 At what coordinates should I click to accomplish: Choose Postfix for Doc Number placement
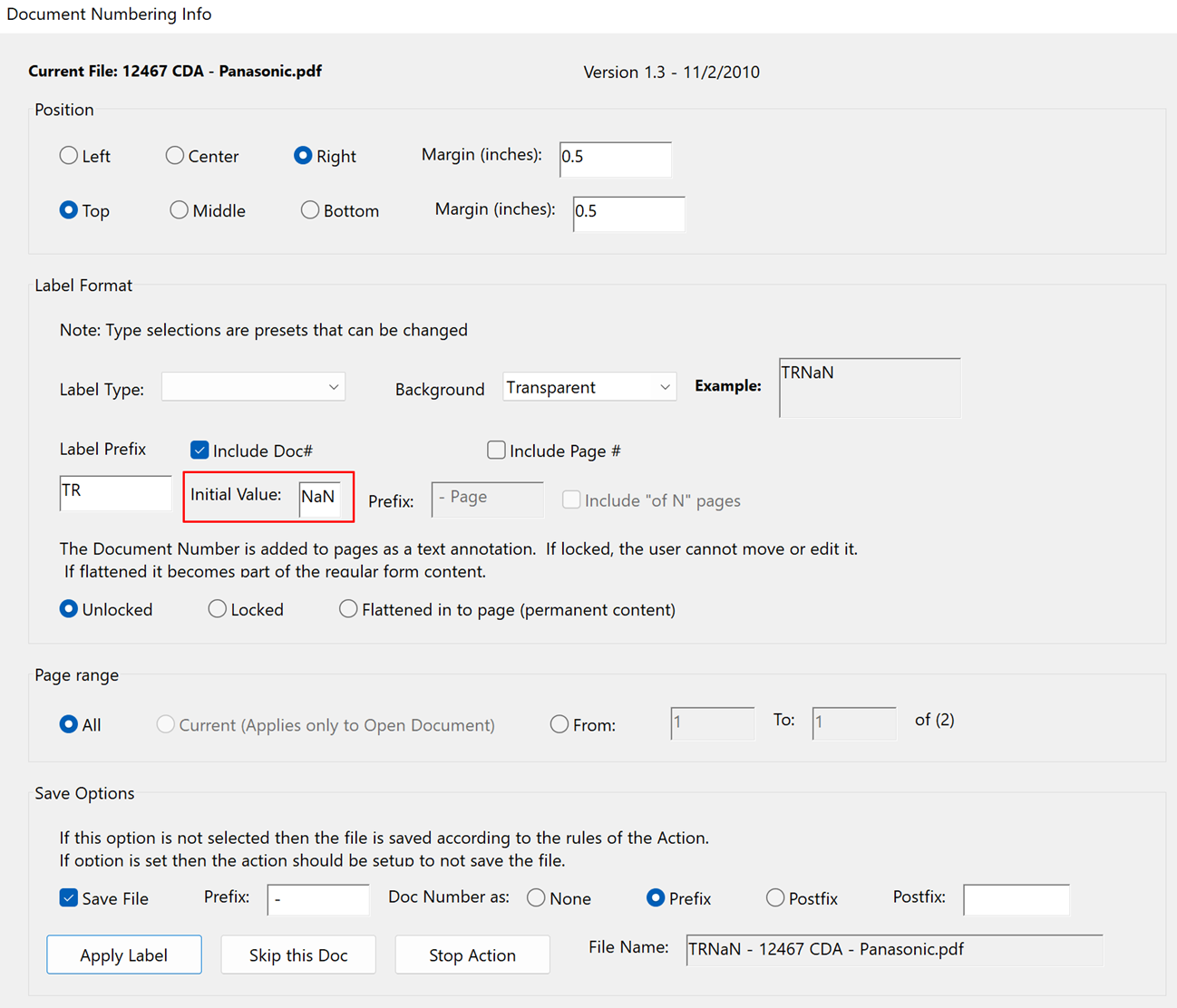(775, 897)
